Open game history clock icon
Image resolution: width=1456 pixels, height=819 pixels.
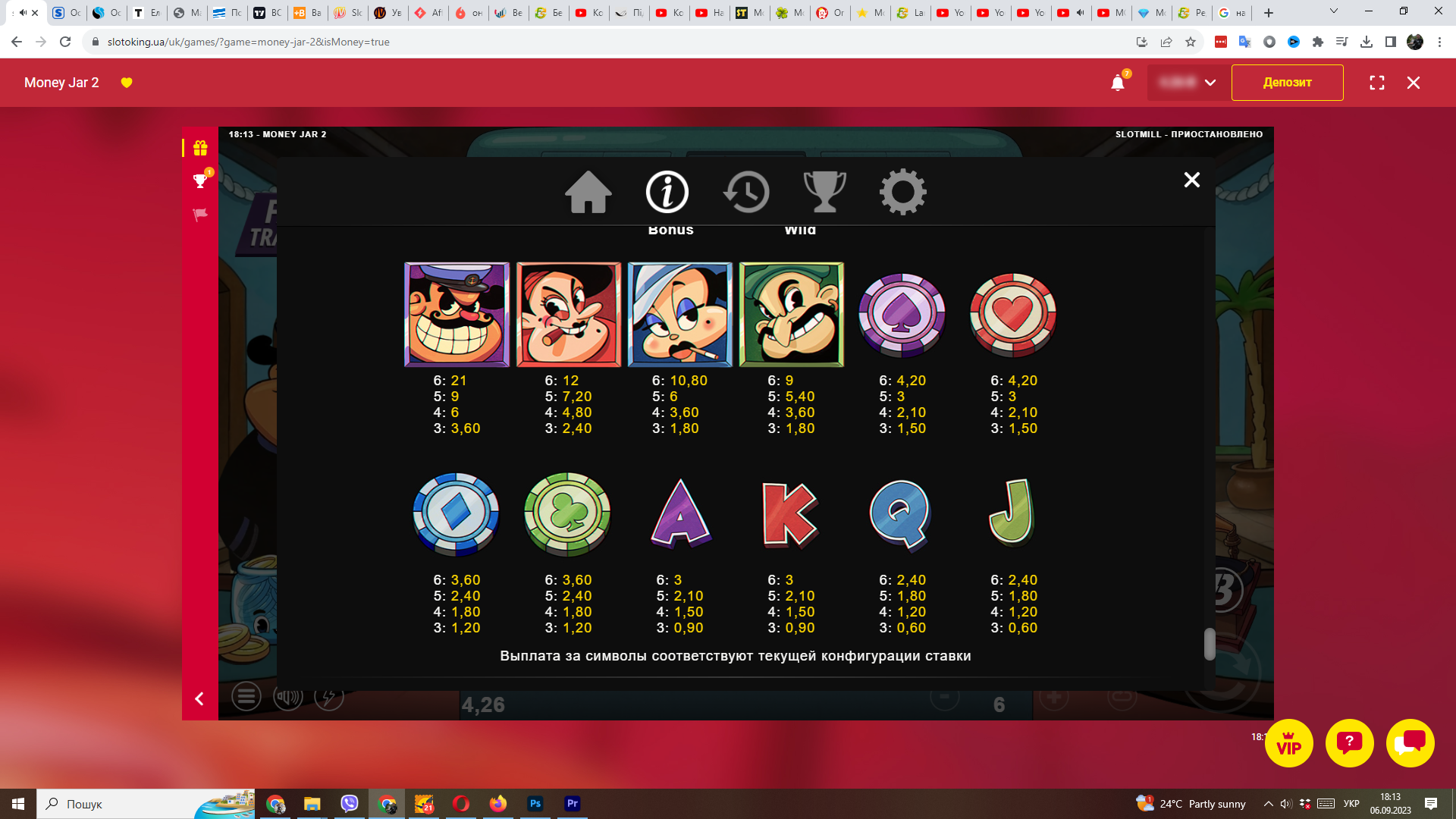point(746,192)
